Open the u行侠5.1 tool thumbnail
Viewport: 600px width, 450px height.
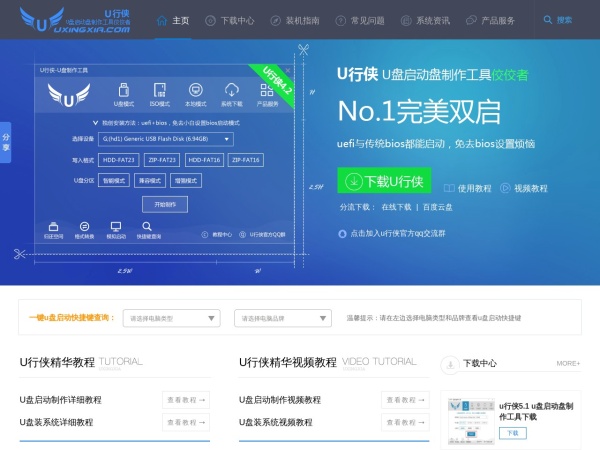click(x=471, y=421)
